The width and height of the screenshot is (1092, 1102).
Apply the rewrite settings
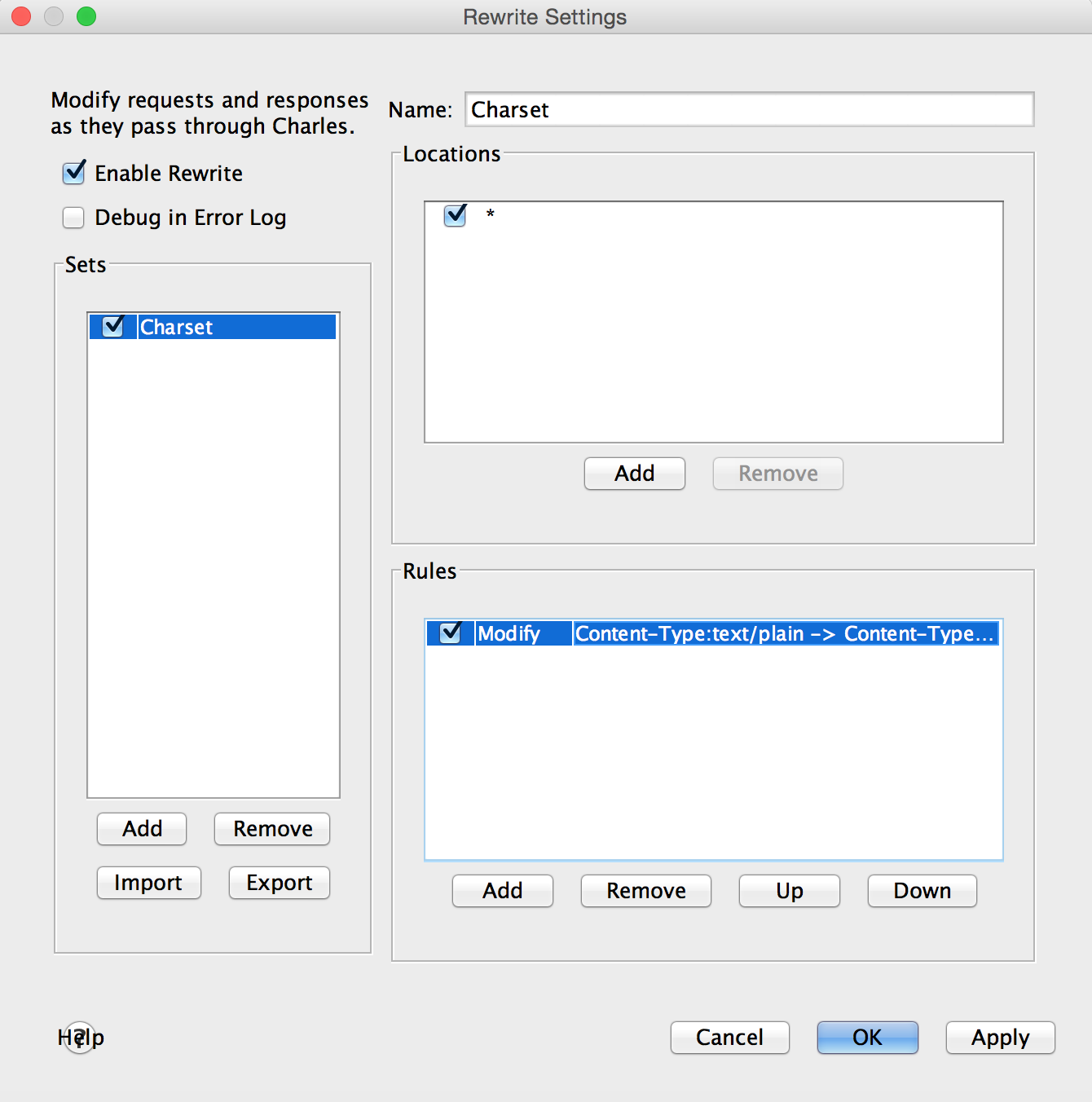pyautogui.click(x=1000, y=1038)
